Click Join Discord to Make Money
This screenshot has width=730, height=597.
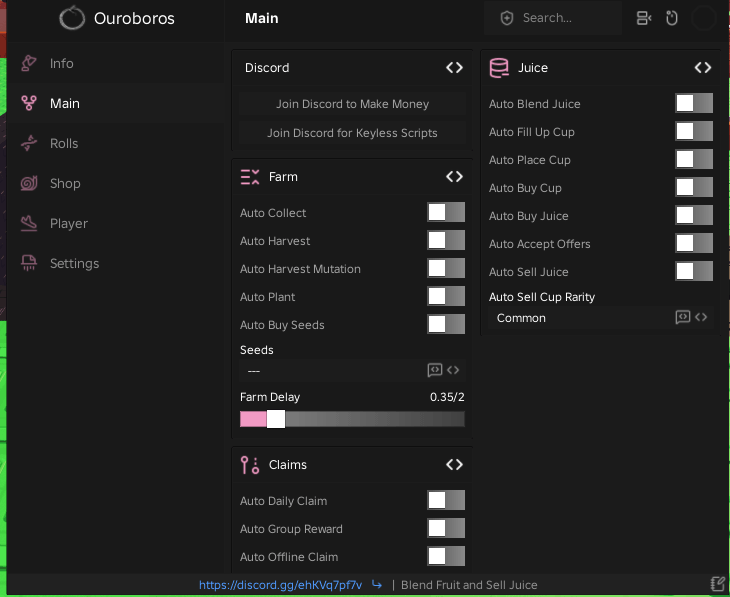(352, 104)
